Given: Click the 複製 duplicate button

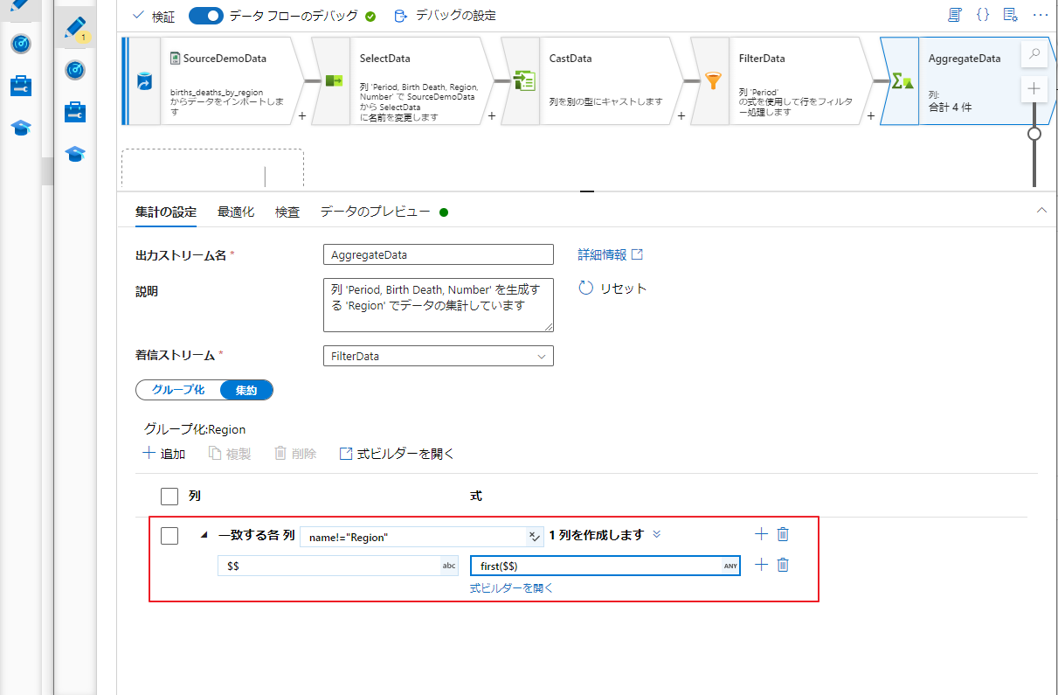Looking at the screenshot, I should [x=229, y=453].
